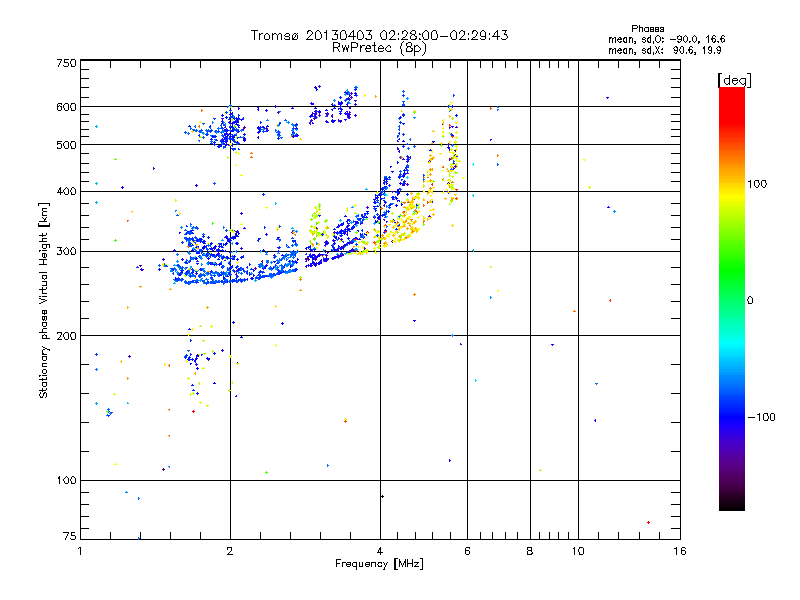Click the 75 tick label on the height axis
This screenshot has height=600, width=800.
click(69, 538)
